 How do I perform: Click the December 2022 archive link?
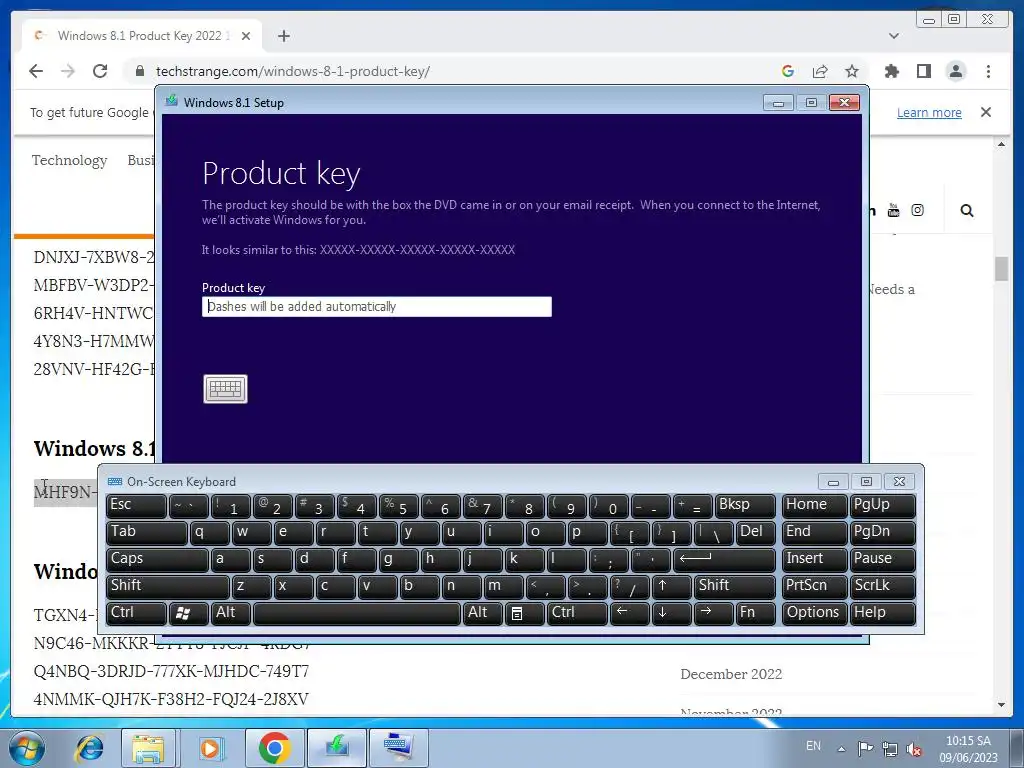731,674
